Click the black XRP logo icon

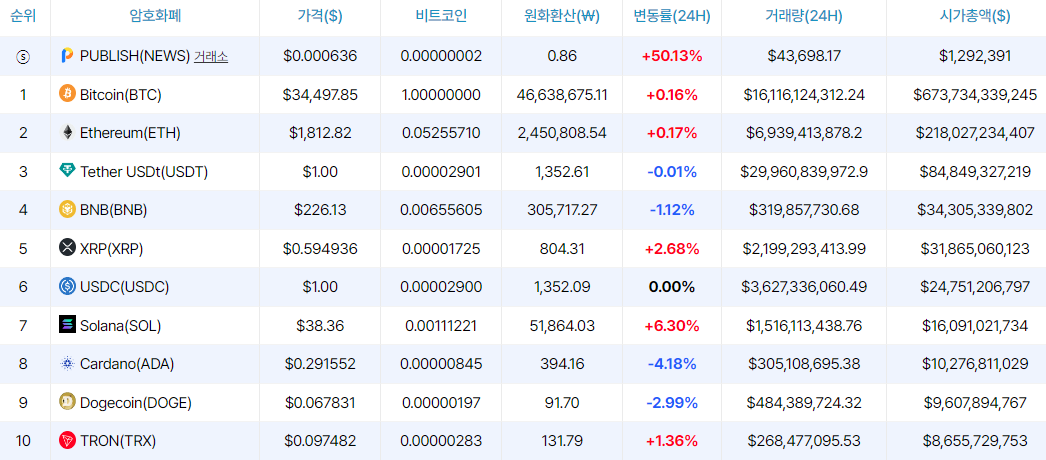[67, 248]
